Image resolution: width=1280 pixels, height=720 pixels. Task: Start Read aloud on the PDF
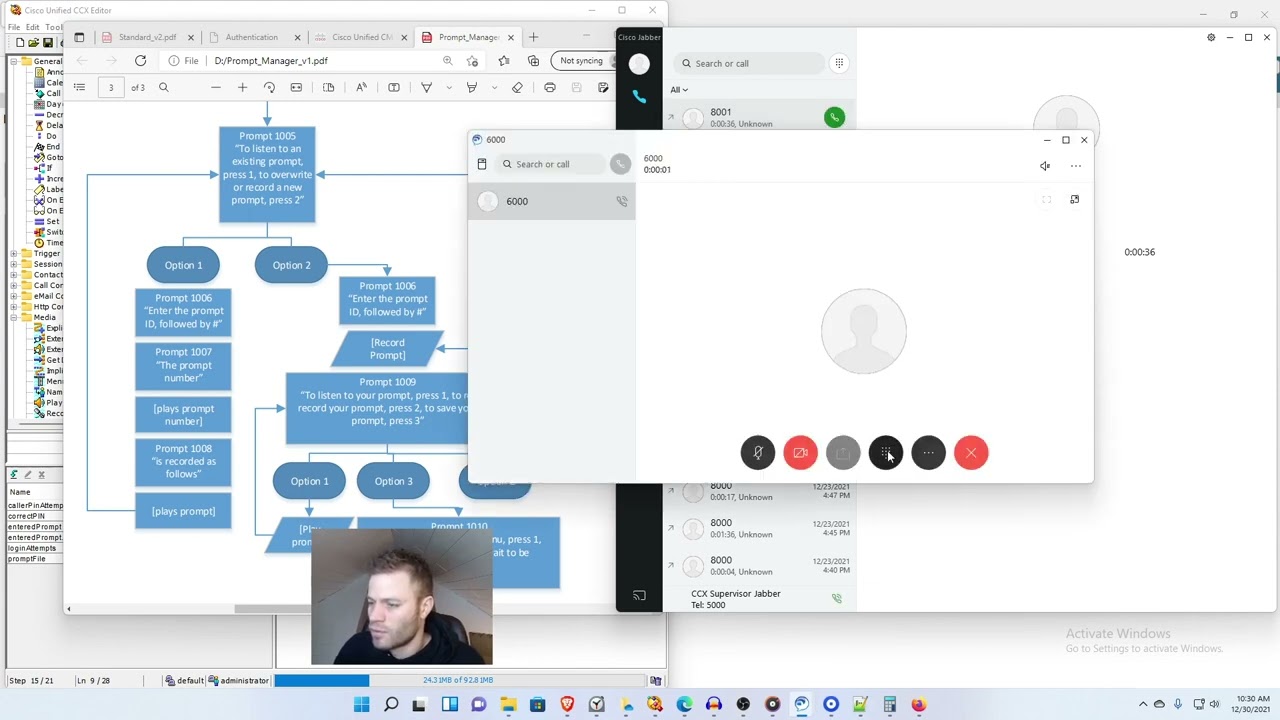click(361, 88)
